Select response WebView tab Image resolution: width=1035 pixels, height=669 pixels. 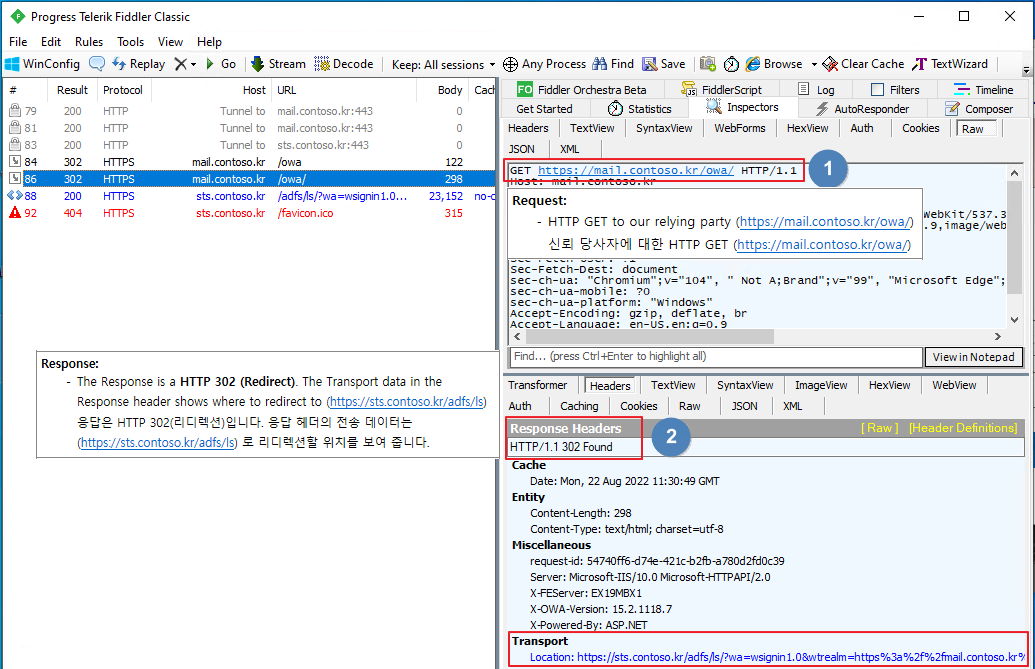(954, 385)
